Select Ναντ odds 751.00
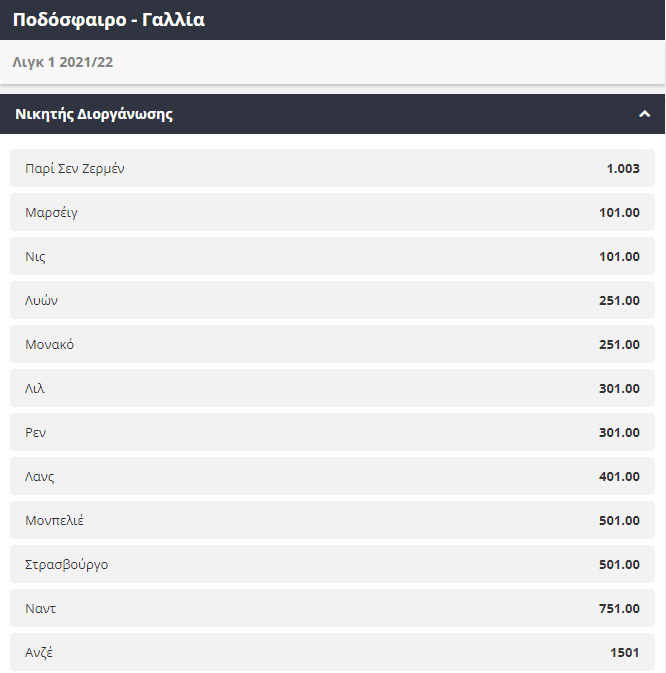This screenshot has height=673, width=666. pos(332,608)
